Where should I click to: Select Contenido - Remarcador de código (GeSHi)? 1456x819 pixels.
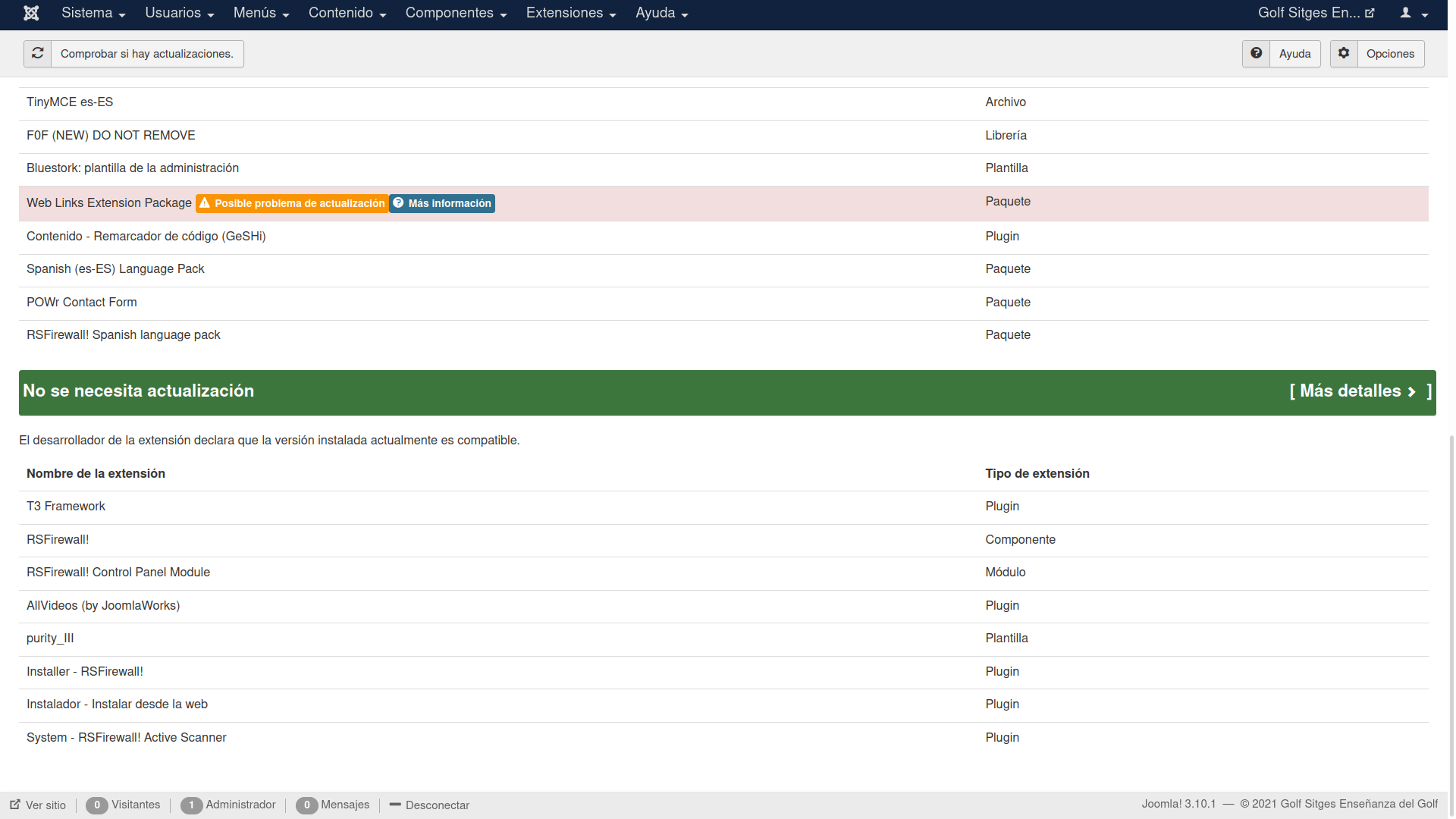pyautogui.click(x=146, y=237)
